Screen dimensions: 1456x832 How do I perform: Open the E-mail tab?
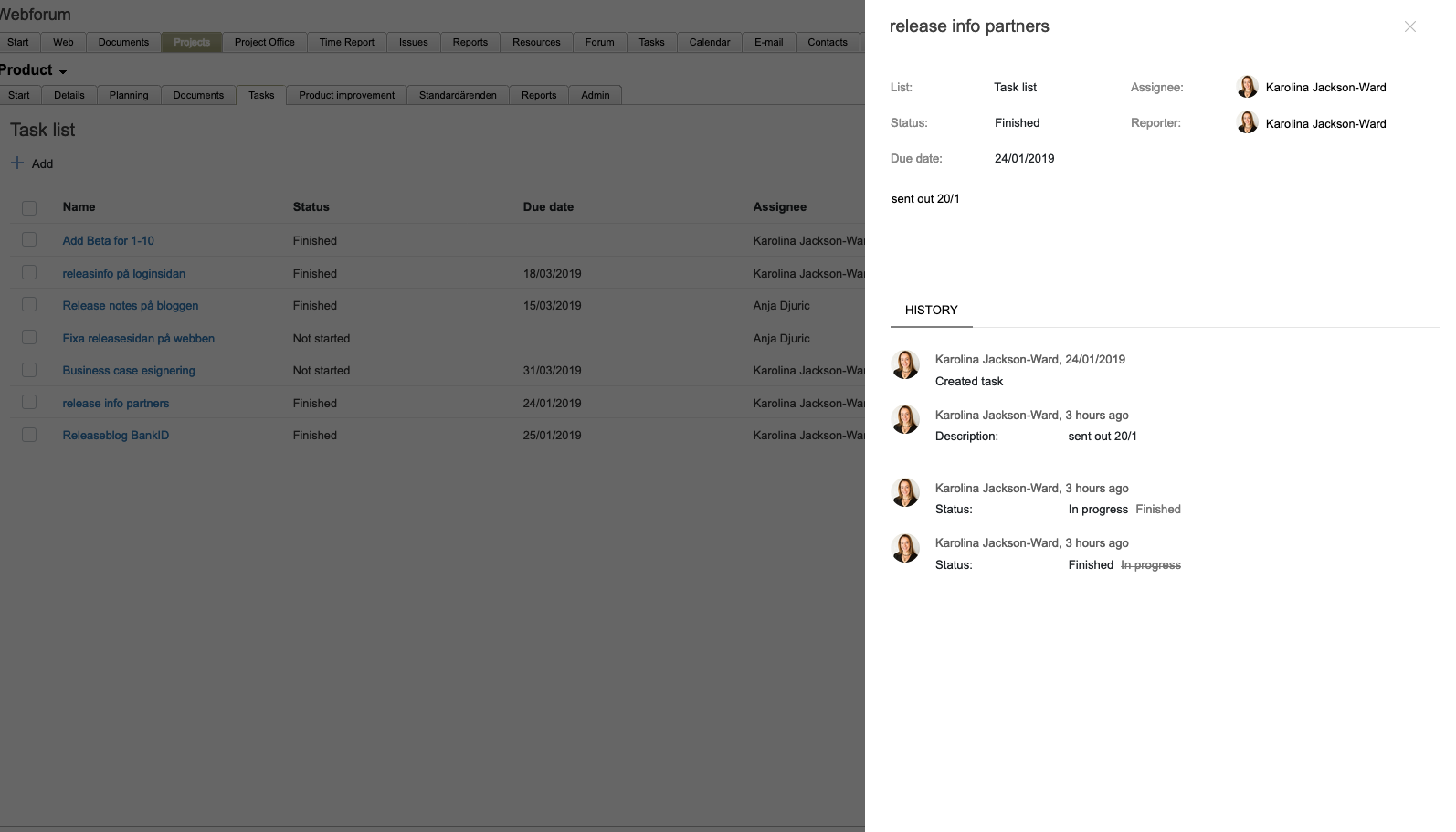pos(769,42)
